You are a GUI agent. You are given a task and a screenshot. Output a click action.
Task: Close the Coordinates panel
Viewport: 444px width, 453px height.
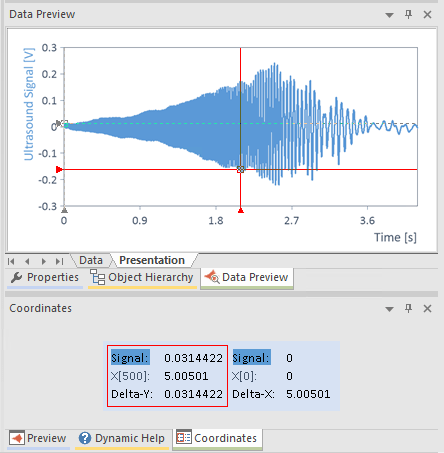427,309
